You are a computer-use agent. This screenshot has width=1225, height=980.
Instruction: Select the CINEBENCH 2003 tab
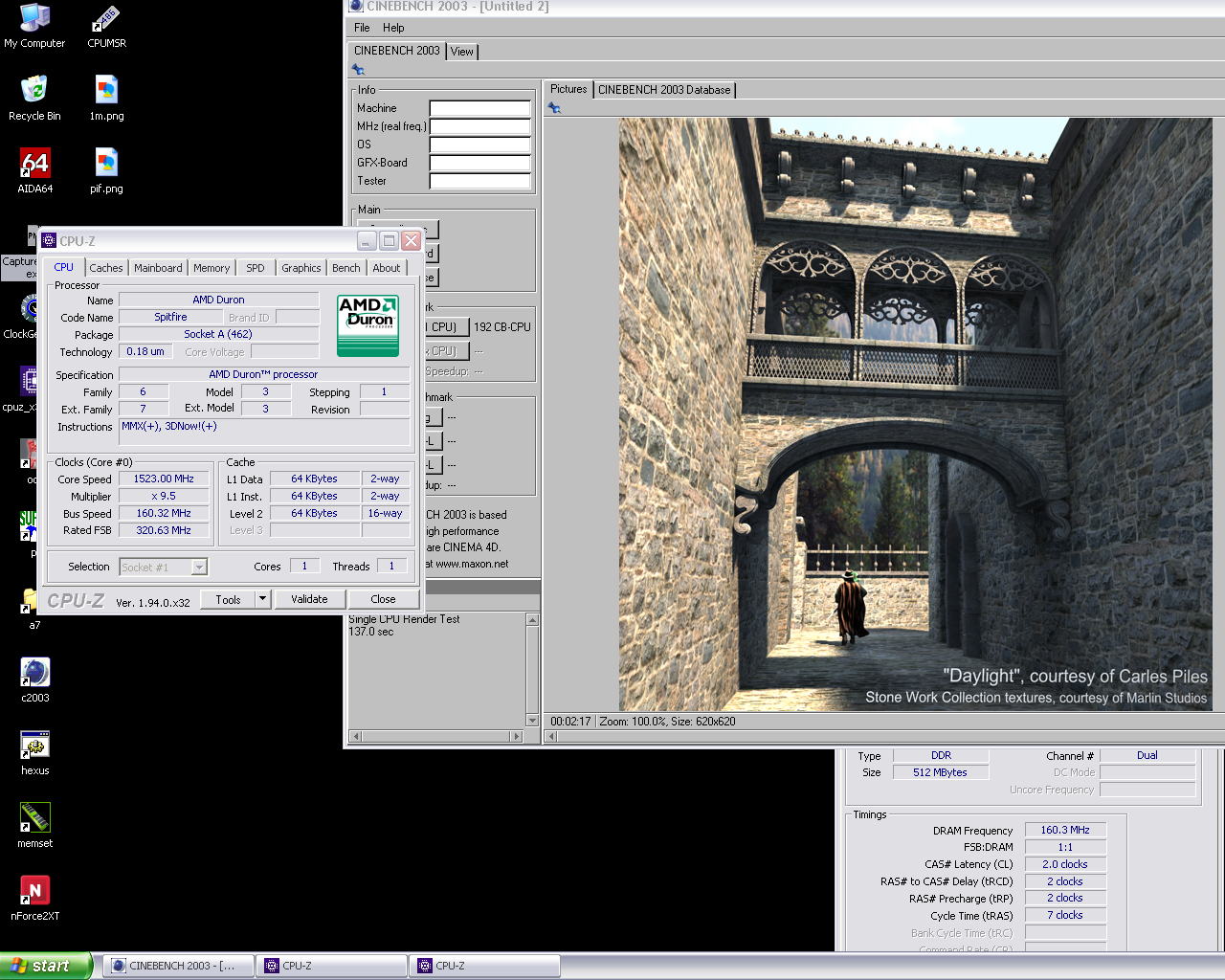[x=397, y=51]
